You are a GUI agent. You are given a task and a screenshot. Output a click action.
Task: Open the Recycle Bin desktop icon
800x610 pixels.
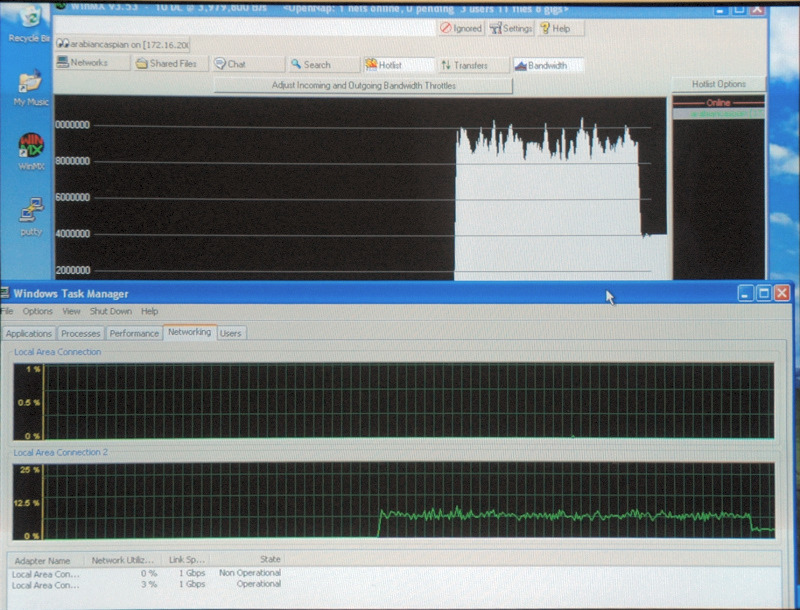pos(30,24)
